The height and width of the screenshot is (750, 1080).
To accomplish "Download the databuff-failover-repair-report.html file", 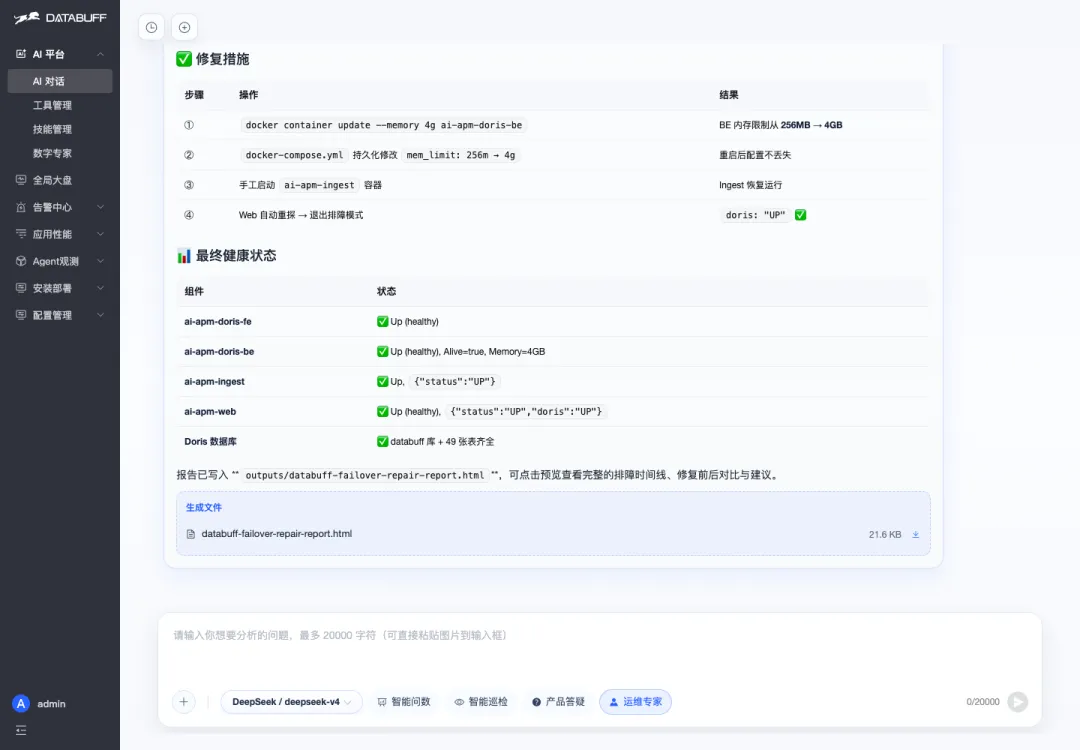I will 915,534.
